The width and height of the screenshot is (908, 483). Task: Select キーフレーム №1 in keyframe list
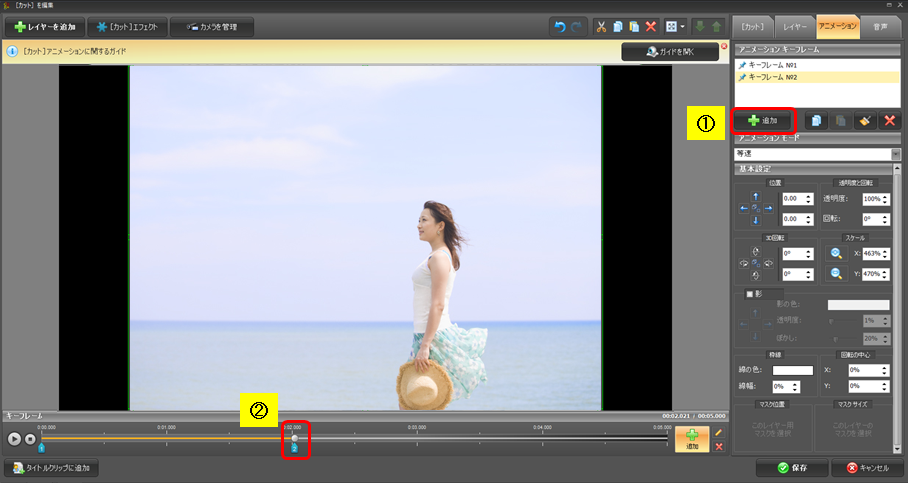pos(770,64)
